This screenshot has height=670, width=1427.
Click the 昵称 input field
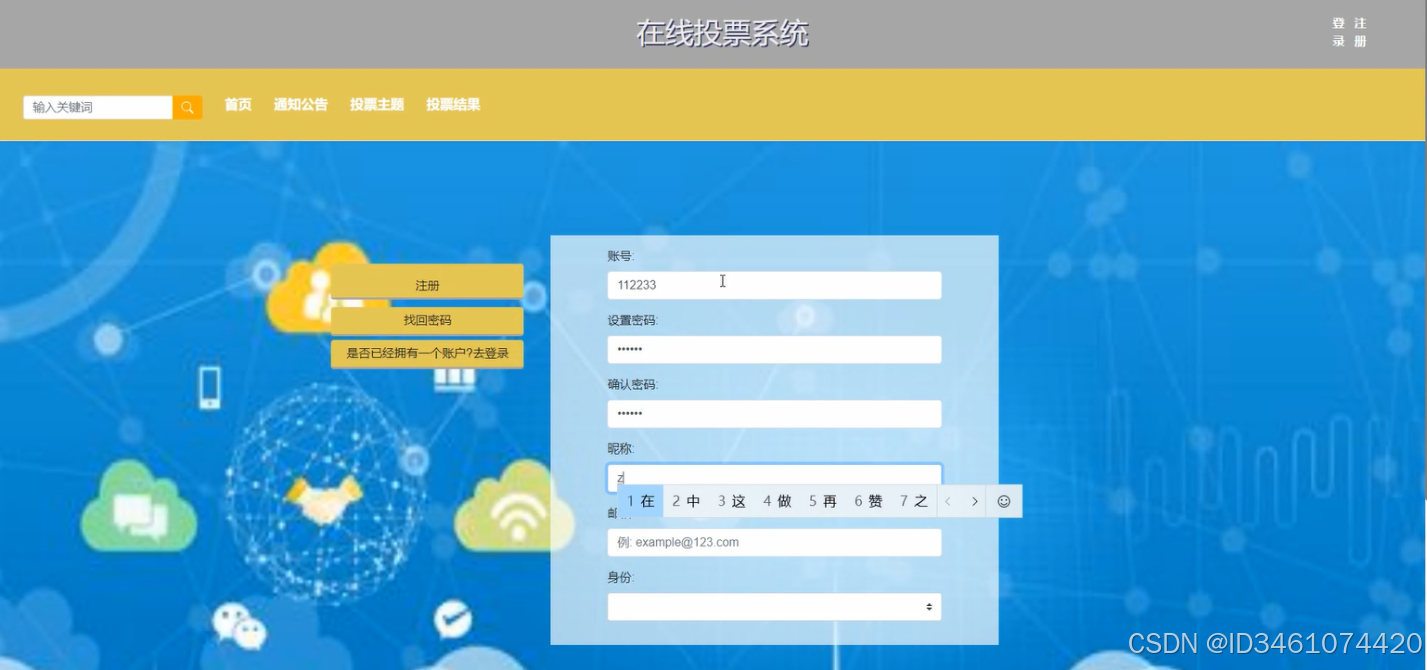774,477
